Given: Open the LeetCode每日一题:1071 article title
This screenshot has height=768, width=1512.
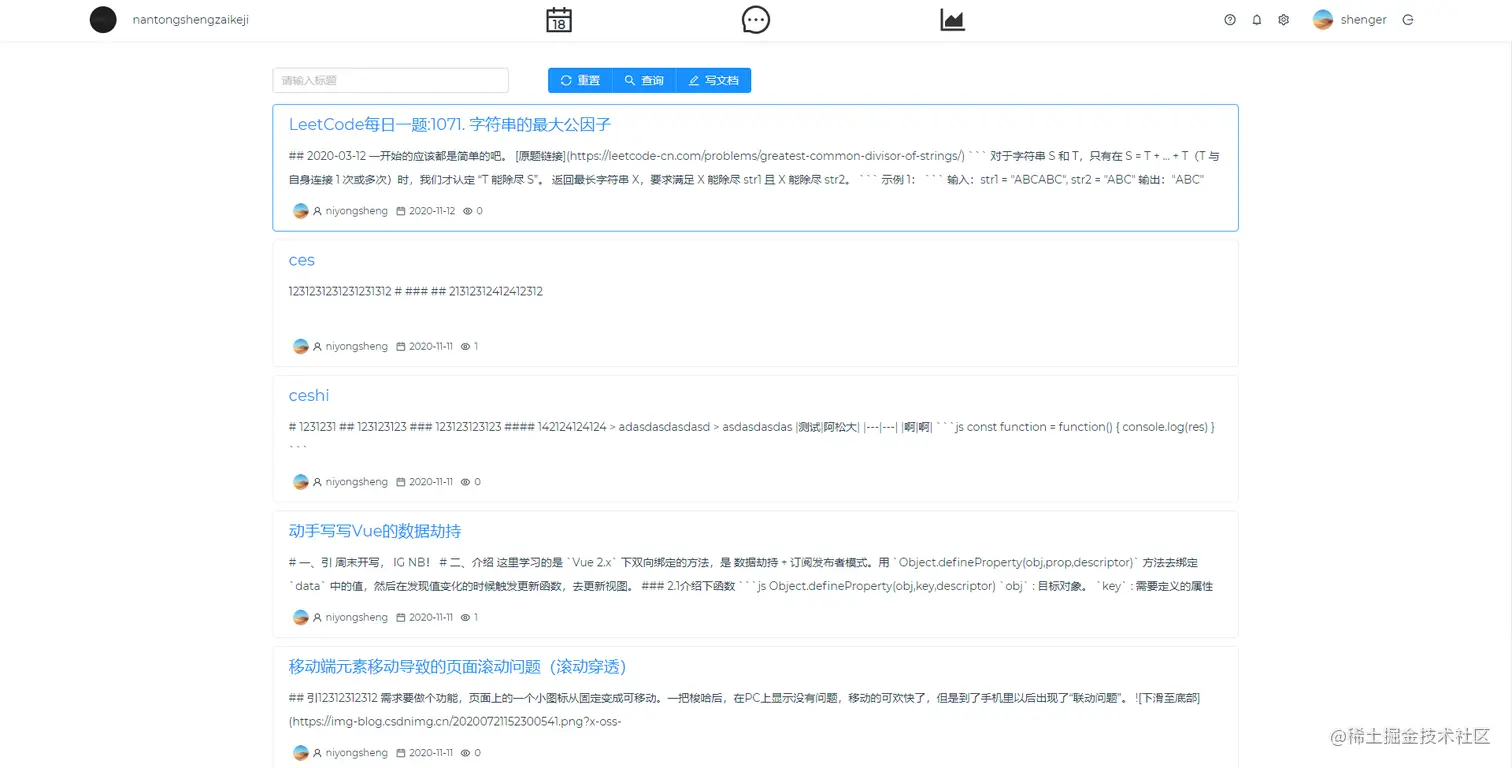Looking at the screenshot, I should point(450,125).
